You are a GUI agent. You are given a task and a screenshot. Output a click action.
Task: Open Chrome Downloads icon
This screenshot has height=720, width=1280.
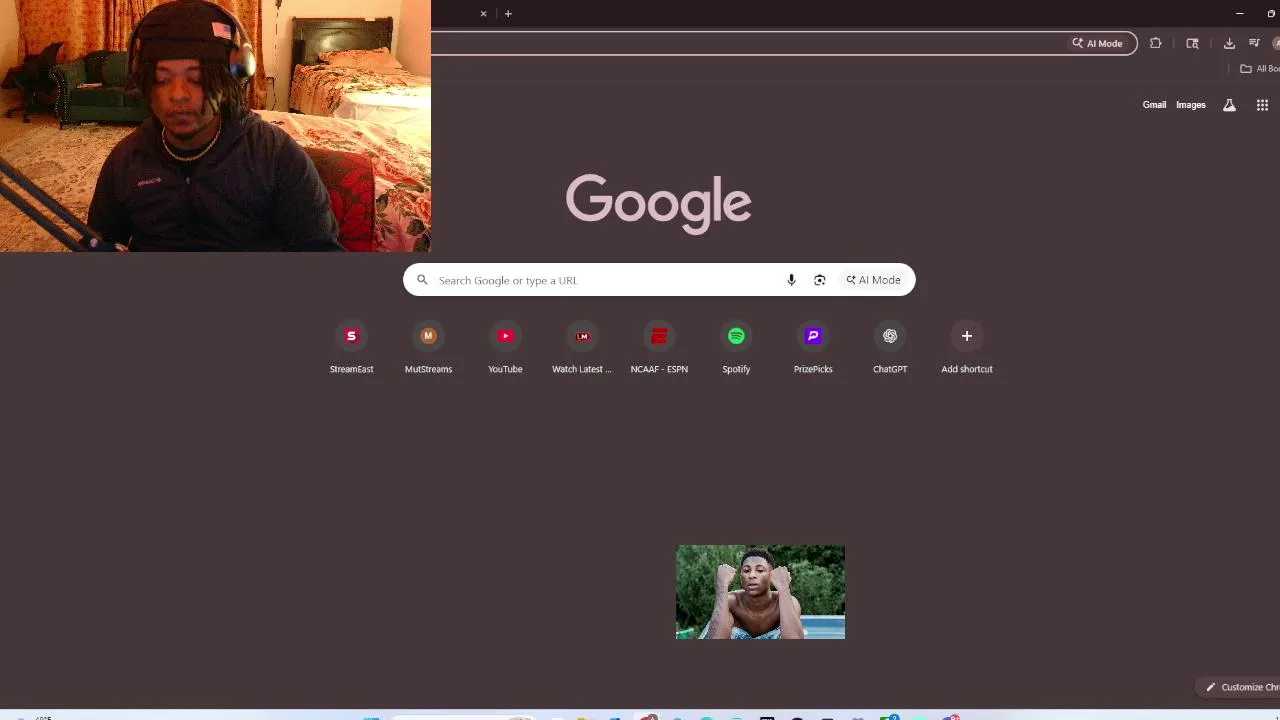pos(1229,43)
